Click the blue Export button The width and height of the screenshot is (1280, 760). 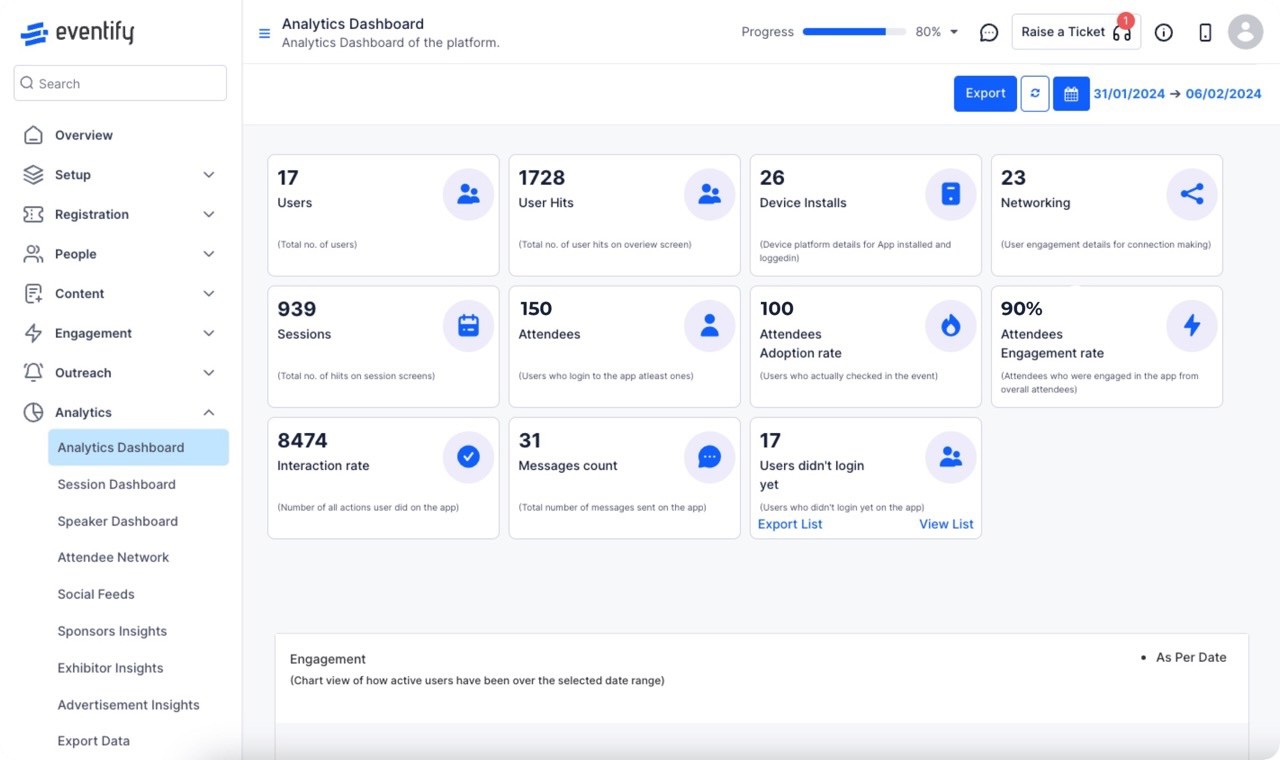pyautogui.click(x=985, y=93)
